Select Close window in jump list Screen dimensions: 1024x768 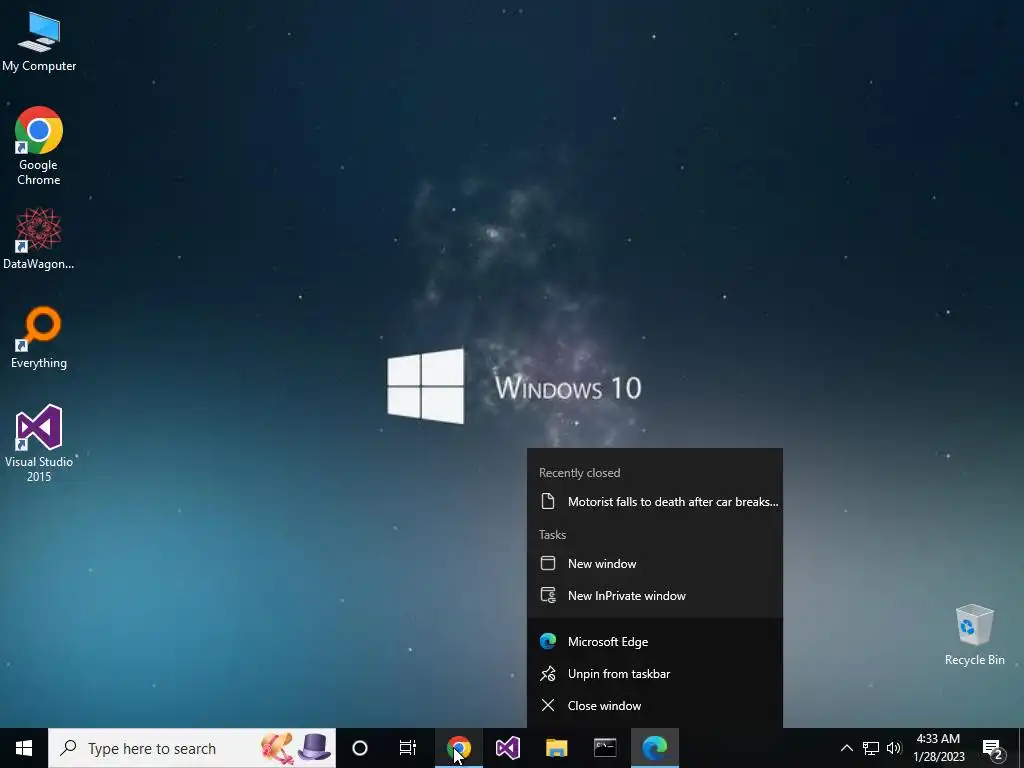click(655, 705)
